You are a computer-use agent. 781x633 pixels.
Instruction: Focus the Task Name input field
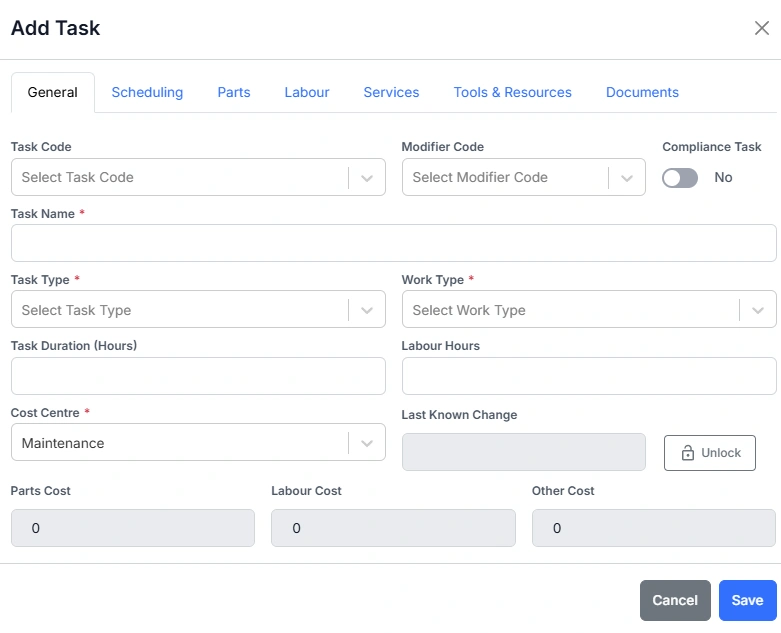(393, 243)
